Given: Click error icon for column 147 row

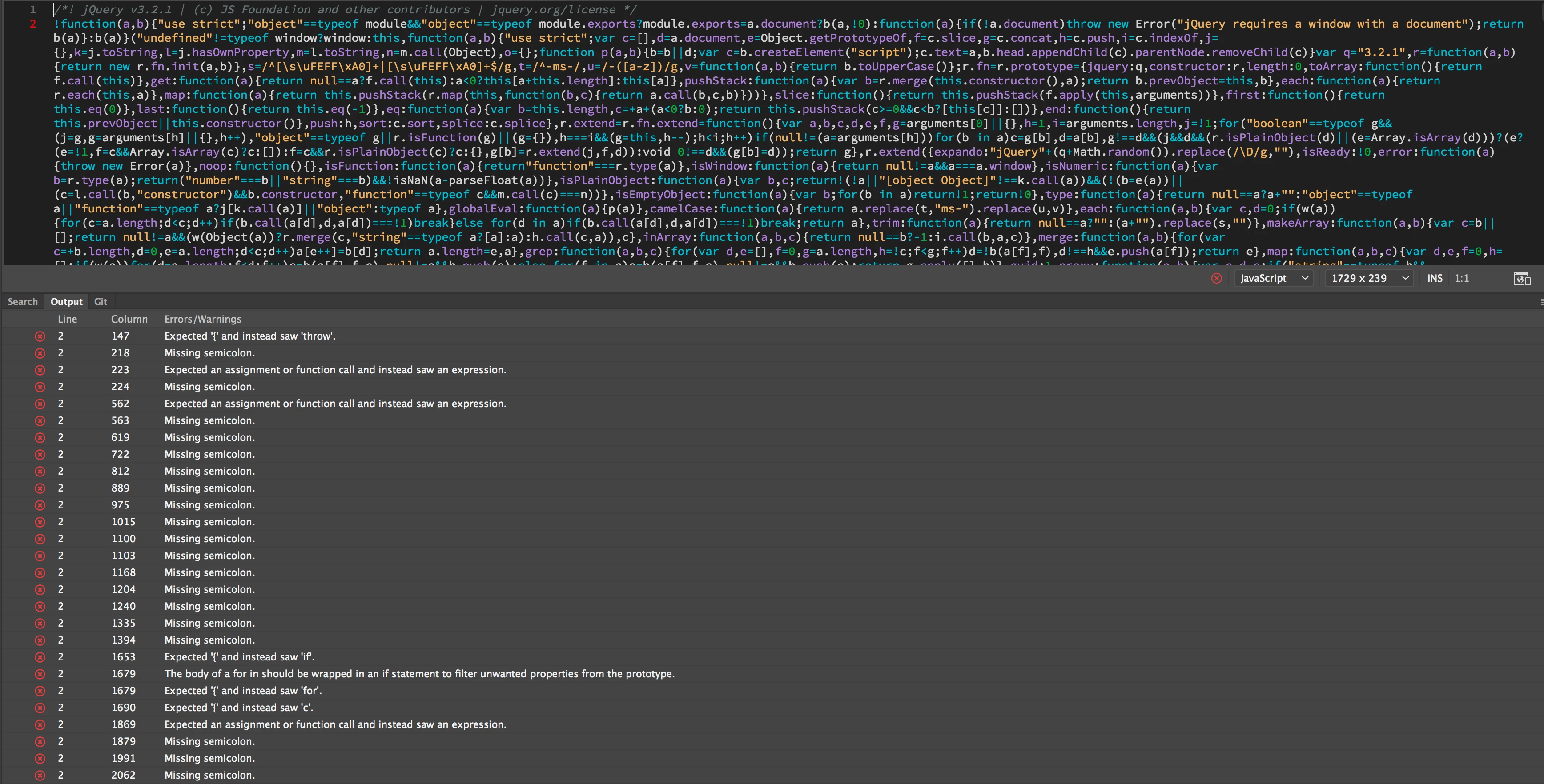Looking at the screenshot, I should pos(40,336).
